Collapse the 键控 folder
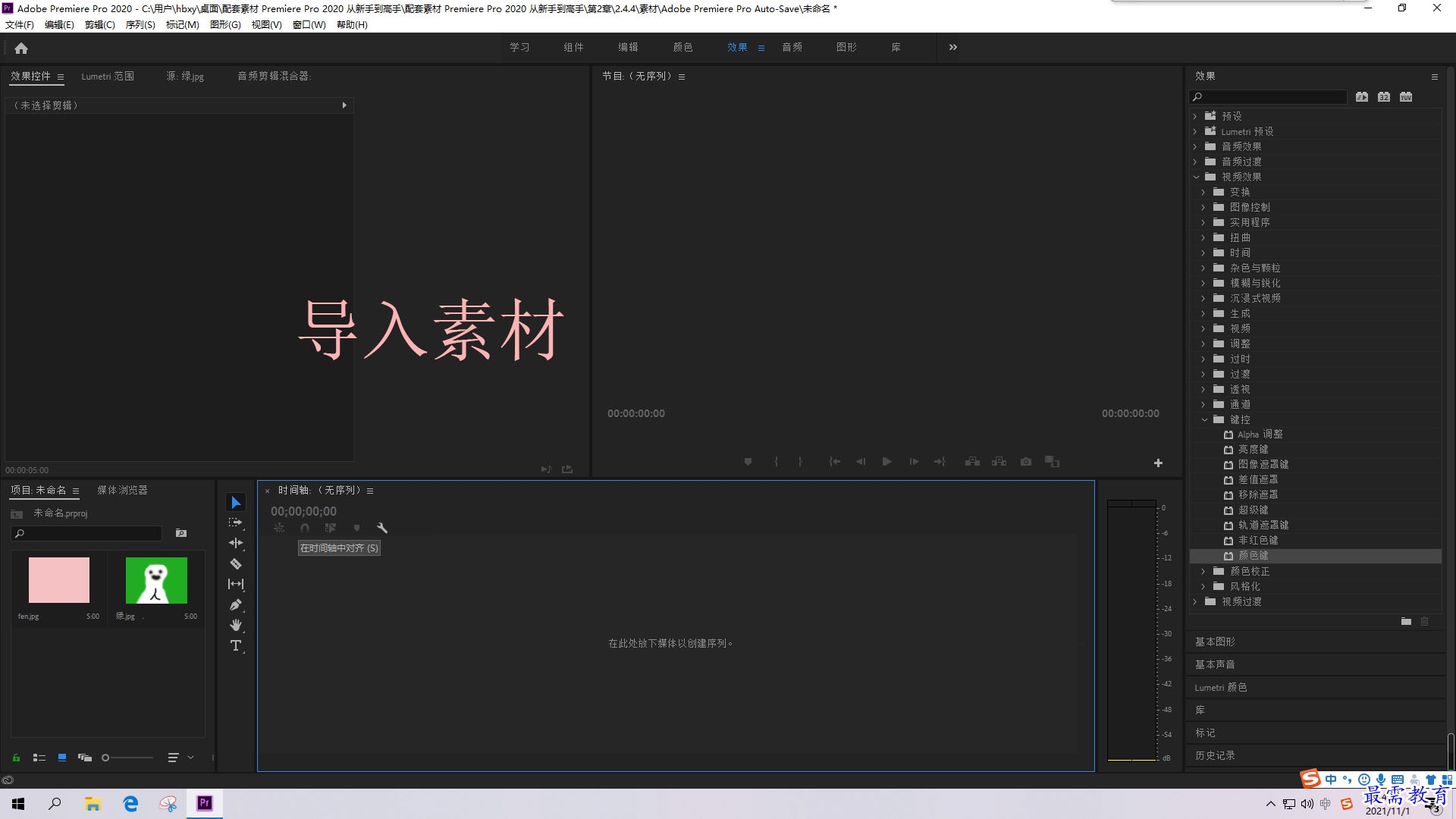 [x=1204, y=419]
